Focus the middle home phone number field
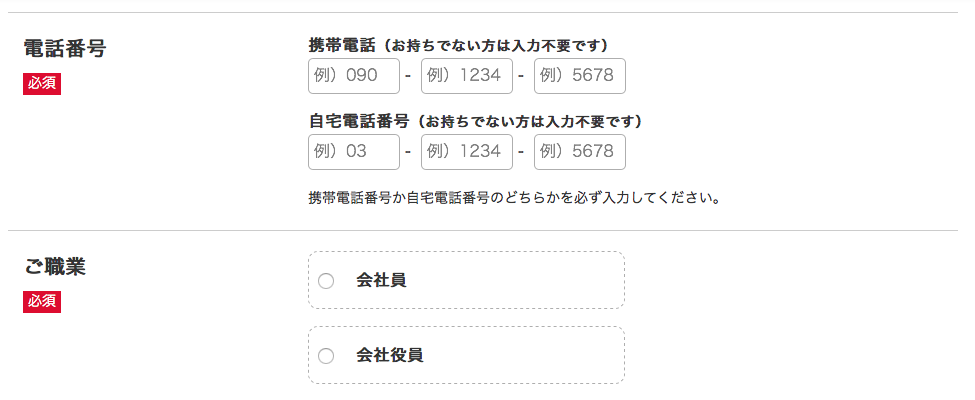Image resolution: width=975 pixels, height=400 pixels. tap(467, 152)
